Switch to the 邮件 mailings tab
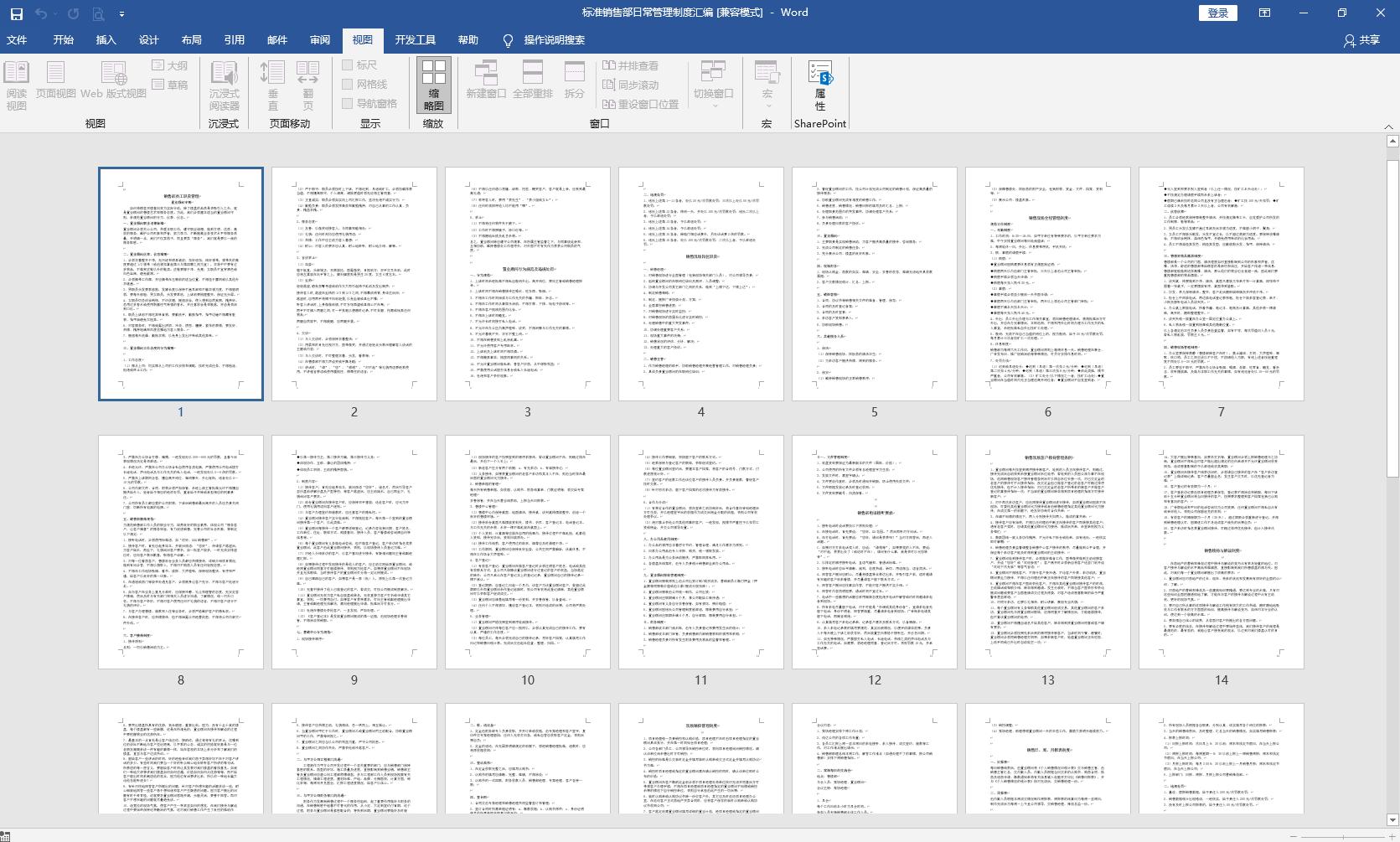 [277, 40]
